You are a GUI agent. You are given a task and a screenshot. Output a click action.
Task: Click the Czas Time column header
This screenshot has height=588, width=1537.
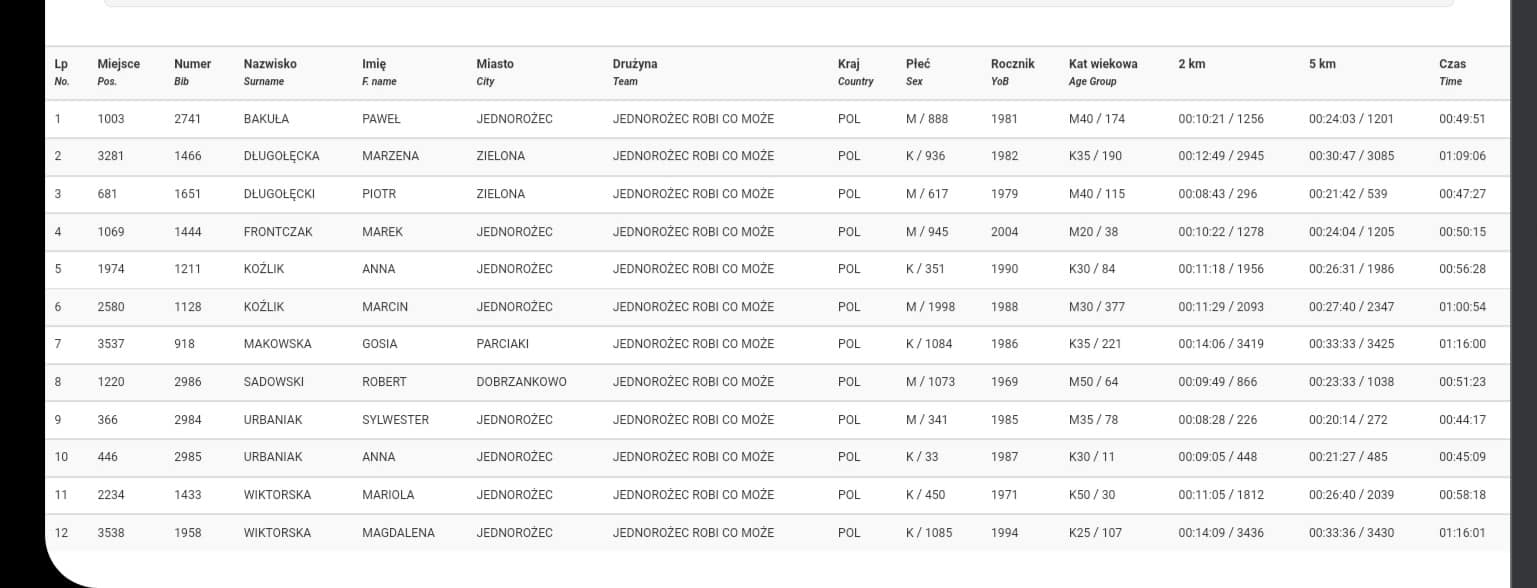coord(1452,71)
